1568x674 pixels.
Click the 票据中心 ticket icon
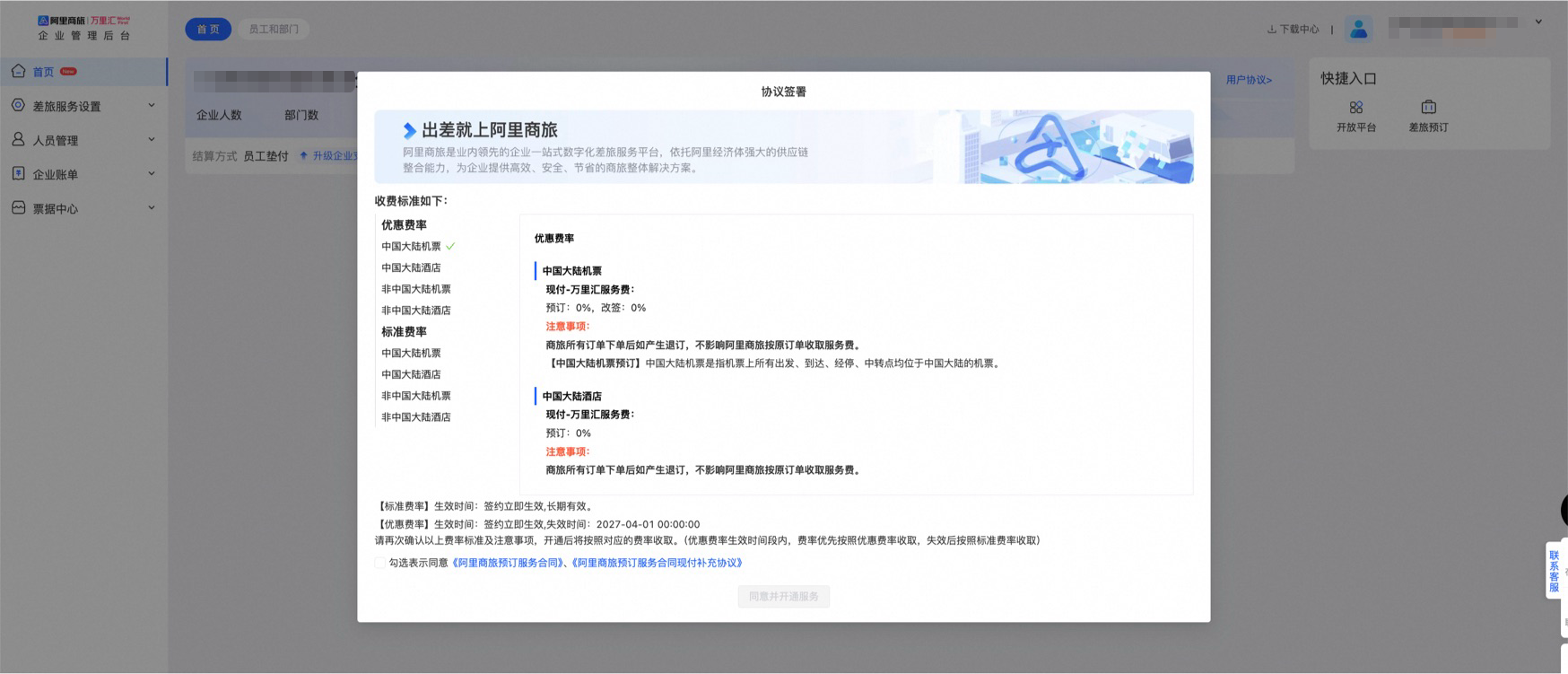point(18,207)
